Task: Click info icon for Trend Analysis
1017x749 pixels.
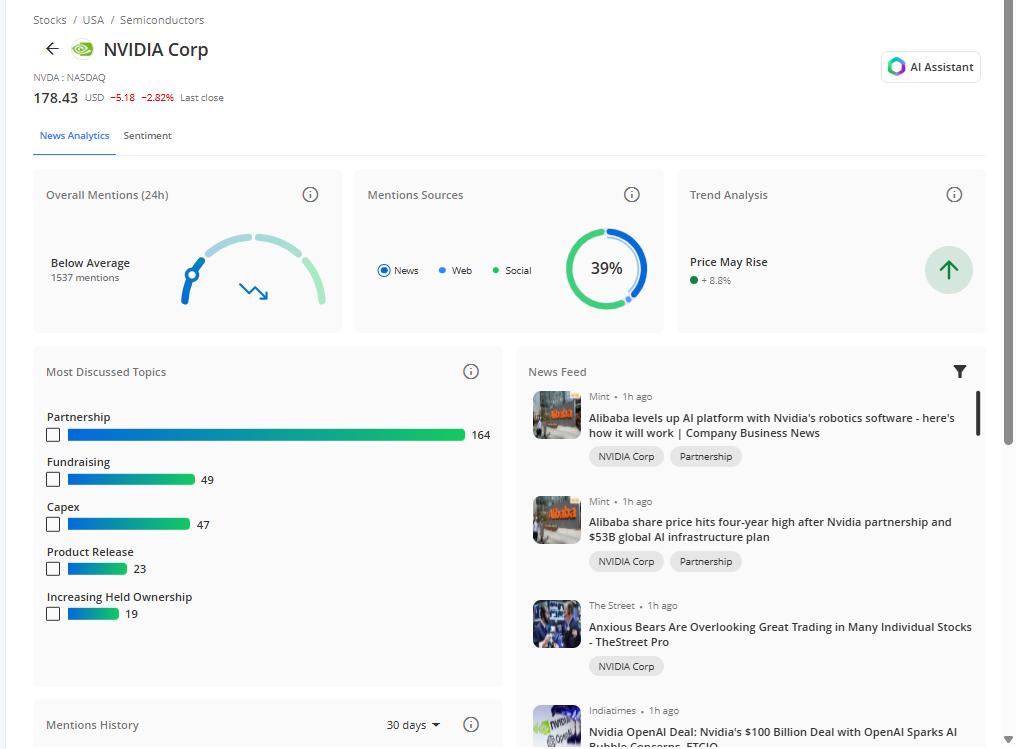Action: click(954, 194)
